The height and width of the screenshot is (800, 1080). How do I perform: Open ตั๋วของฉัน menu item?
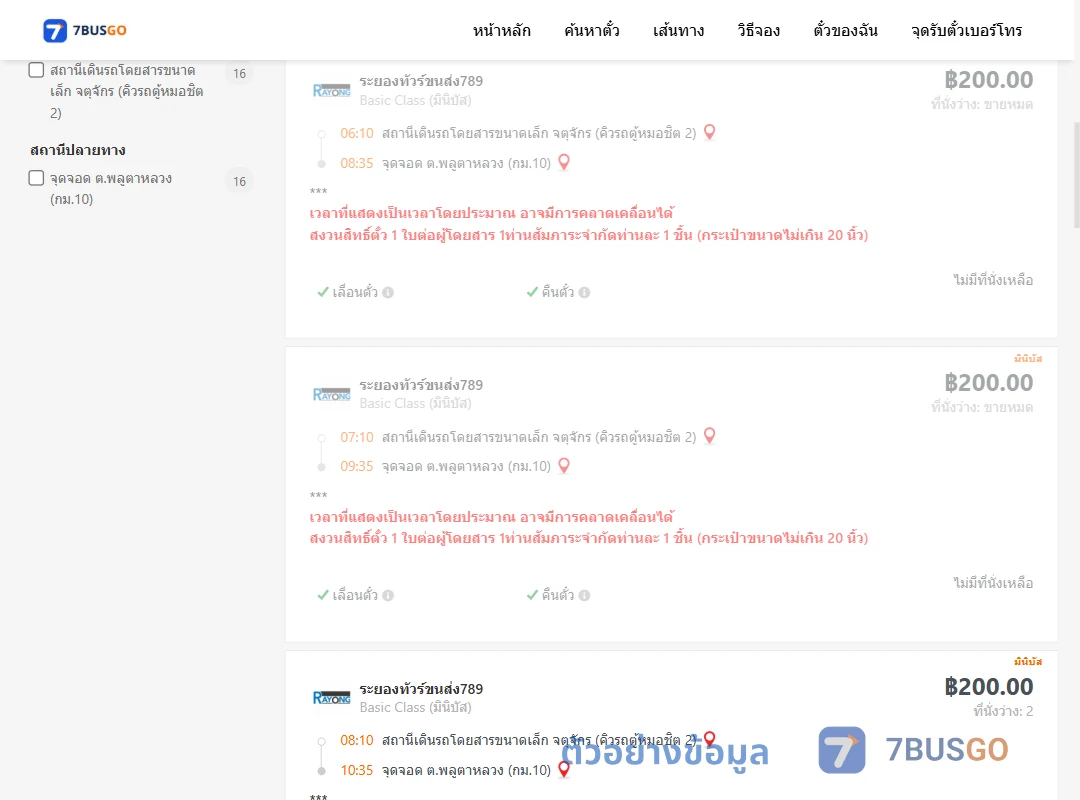coord(845,30)
